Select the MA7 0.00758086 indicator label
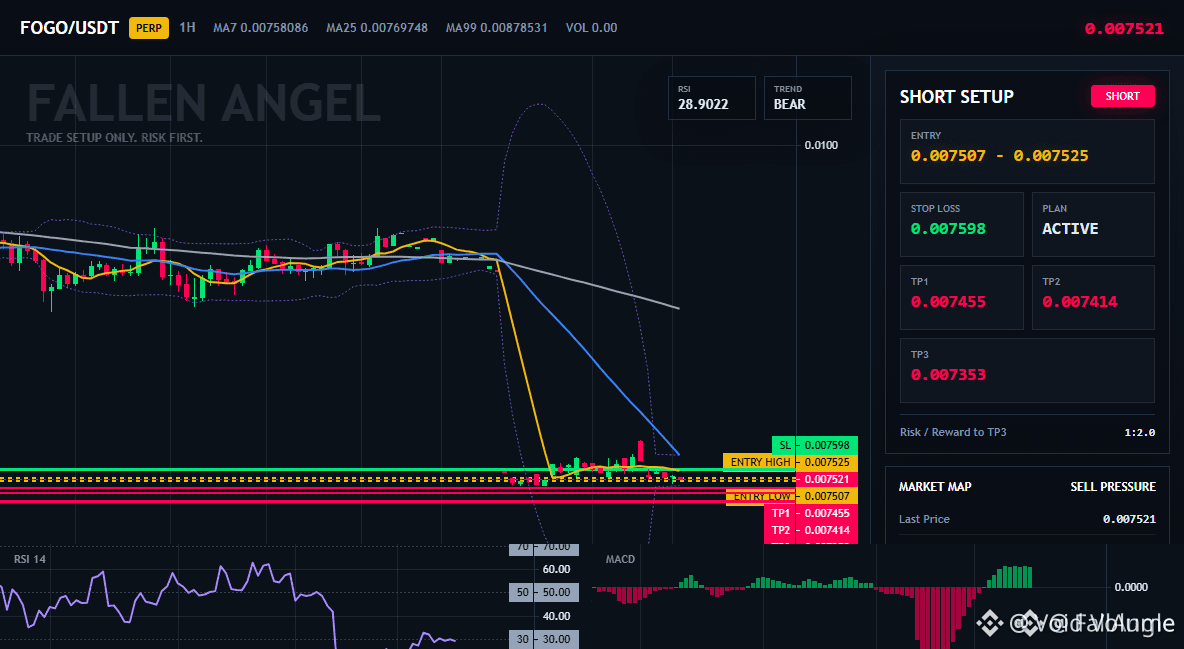The width and height of the screenshot is (1184, 649). pos(261,28)
